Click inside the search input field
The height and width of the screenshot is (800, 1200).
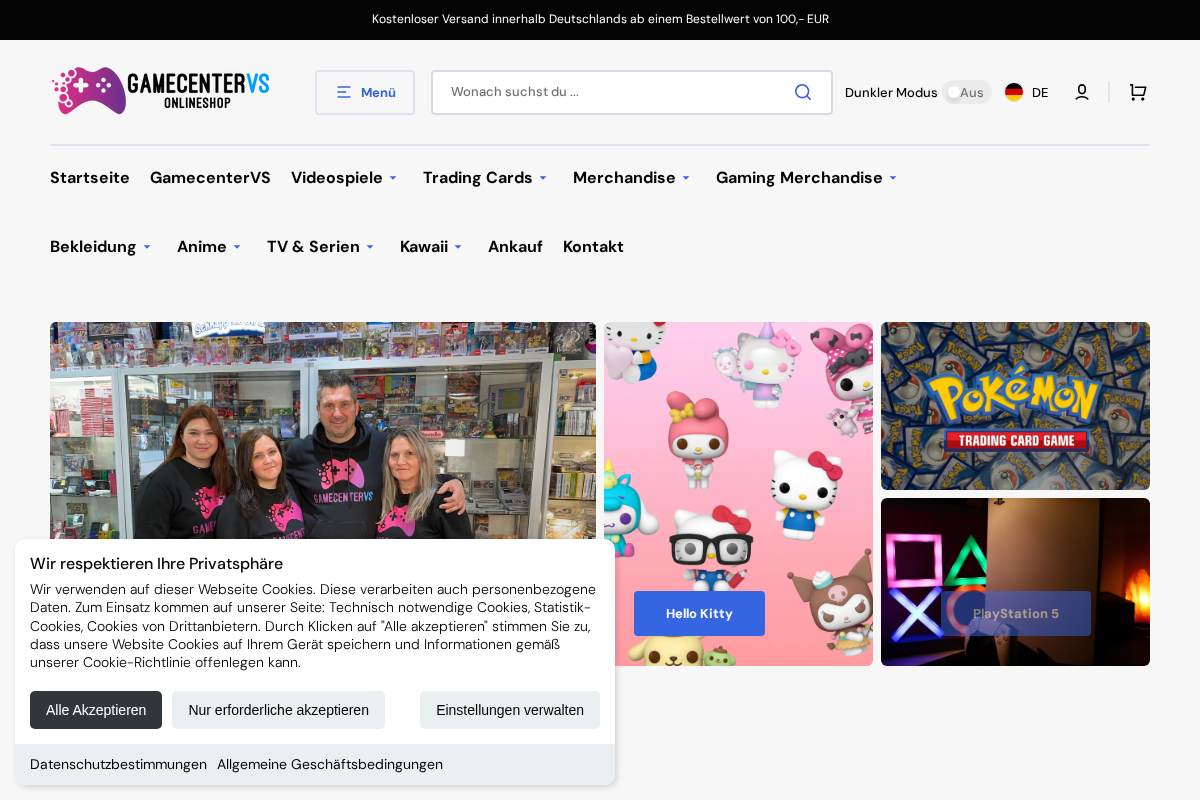pyautogui.click(x=600, y=91)
